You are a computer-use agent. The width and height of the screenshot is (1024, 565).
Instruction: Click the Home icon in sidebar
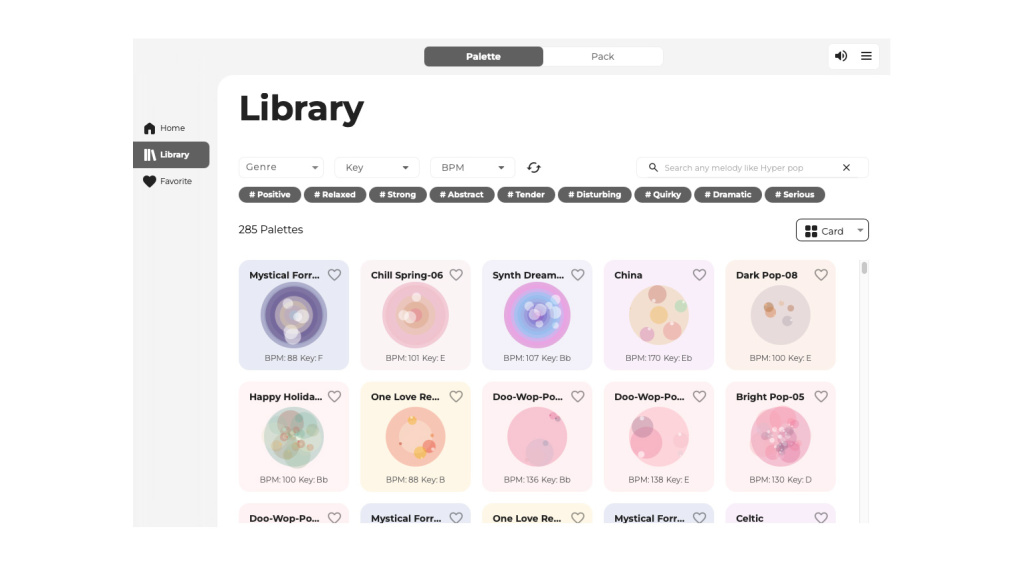[x=150, y=128]
